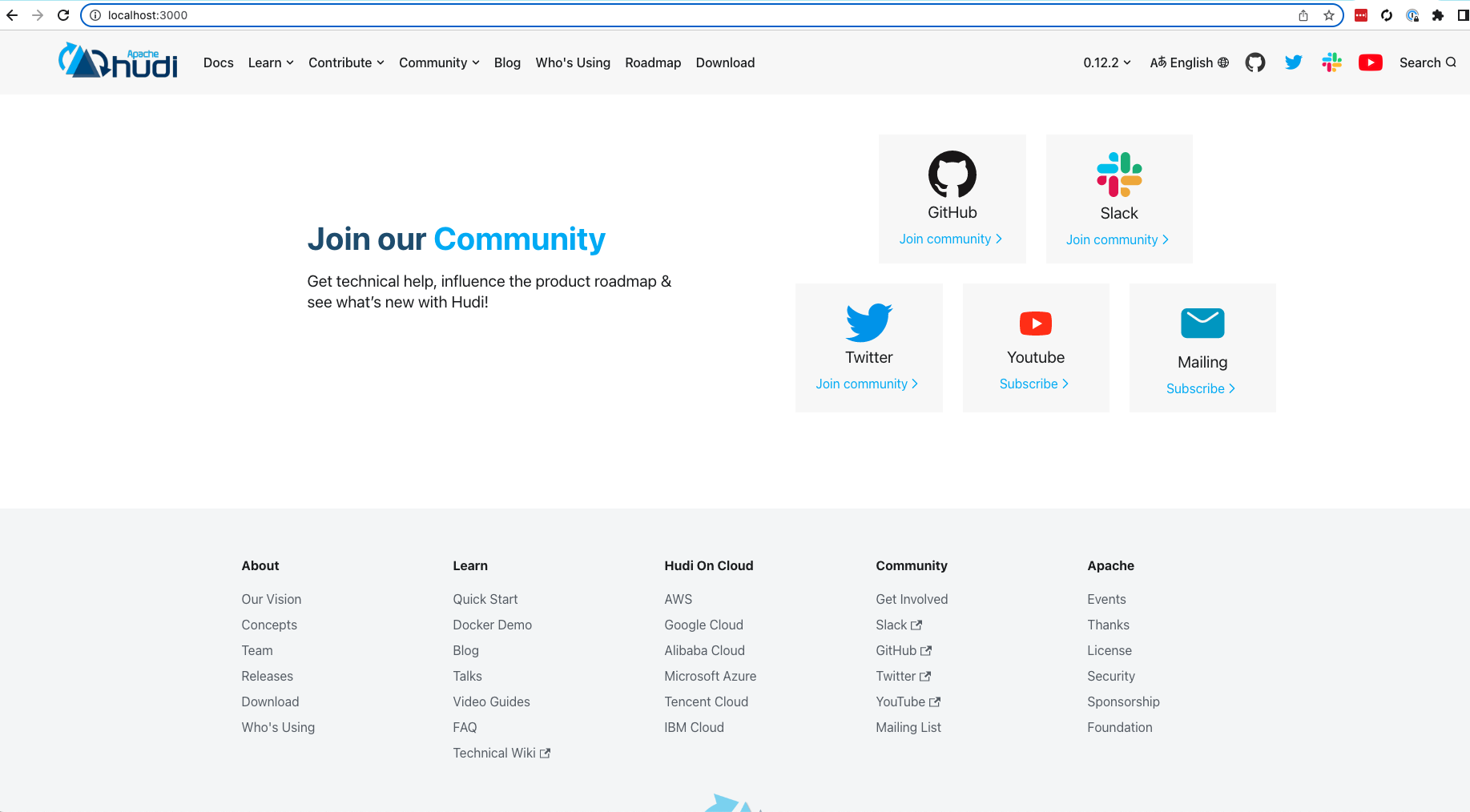Click the large GitHub octocat card icon
This screenshot has height=812, width=1470.
pyautogui.click(x=952, y=174)
